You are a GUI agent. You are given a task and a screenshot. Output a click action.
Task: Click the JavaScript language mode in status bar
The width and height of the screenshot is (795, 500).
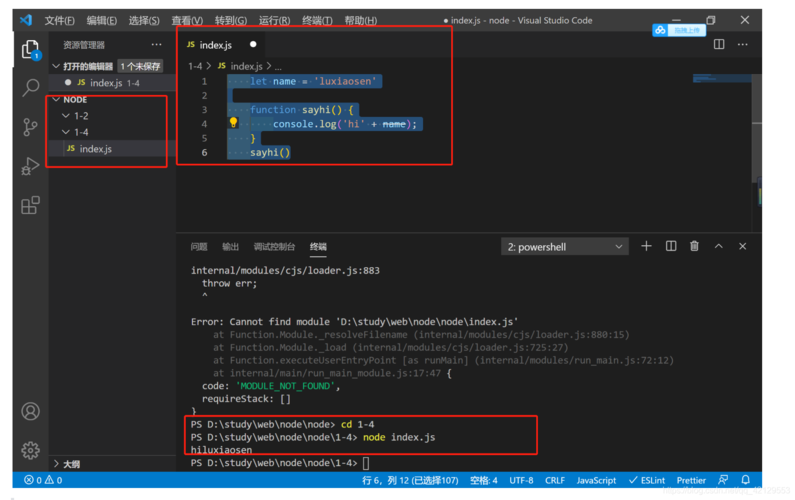point(596,481)
